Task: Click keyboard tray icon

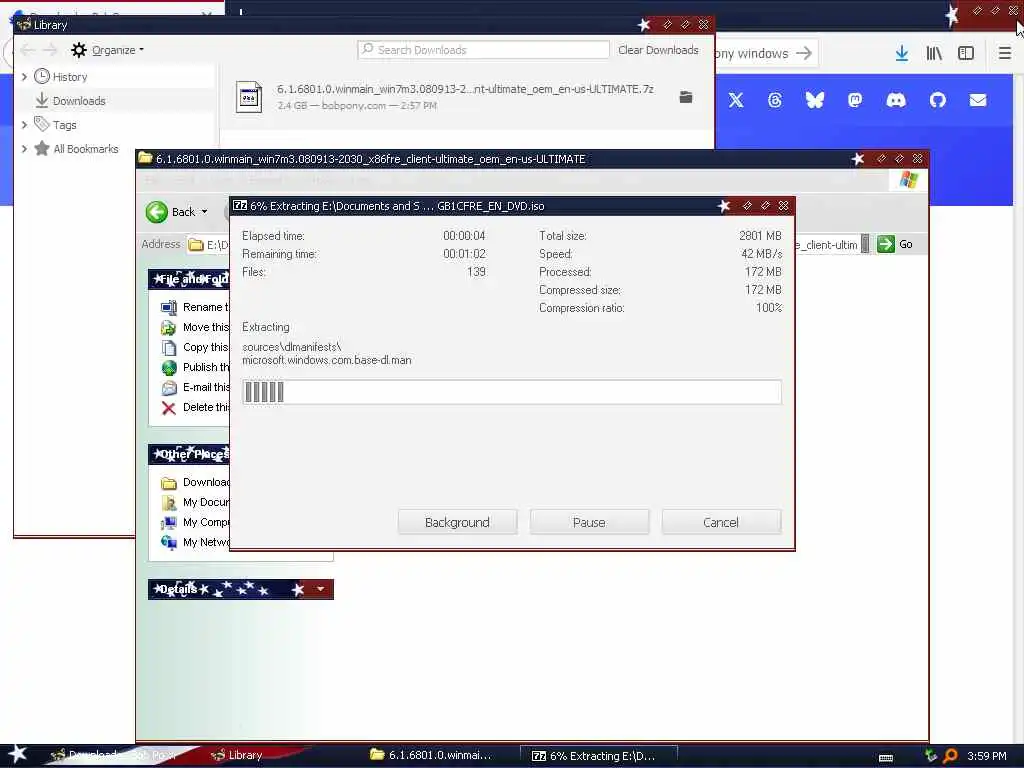Action: pyautogui.click(x=886, y=758)
